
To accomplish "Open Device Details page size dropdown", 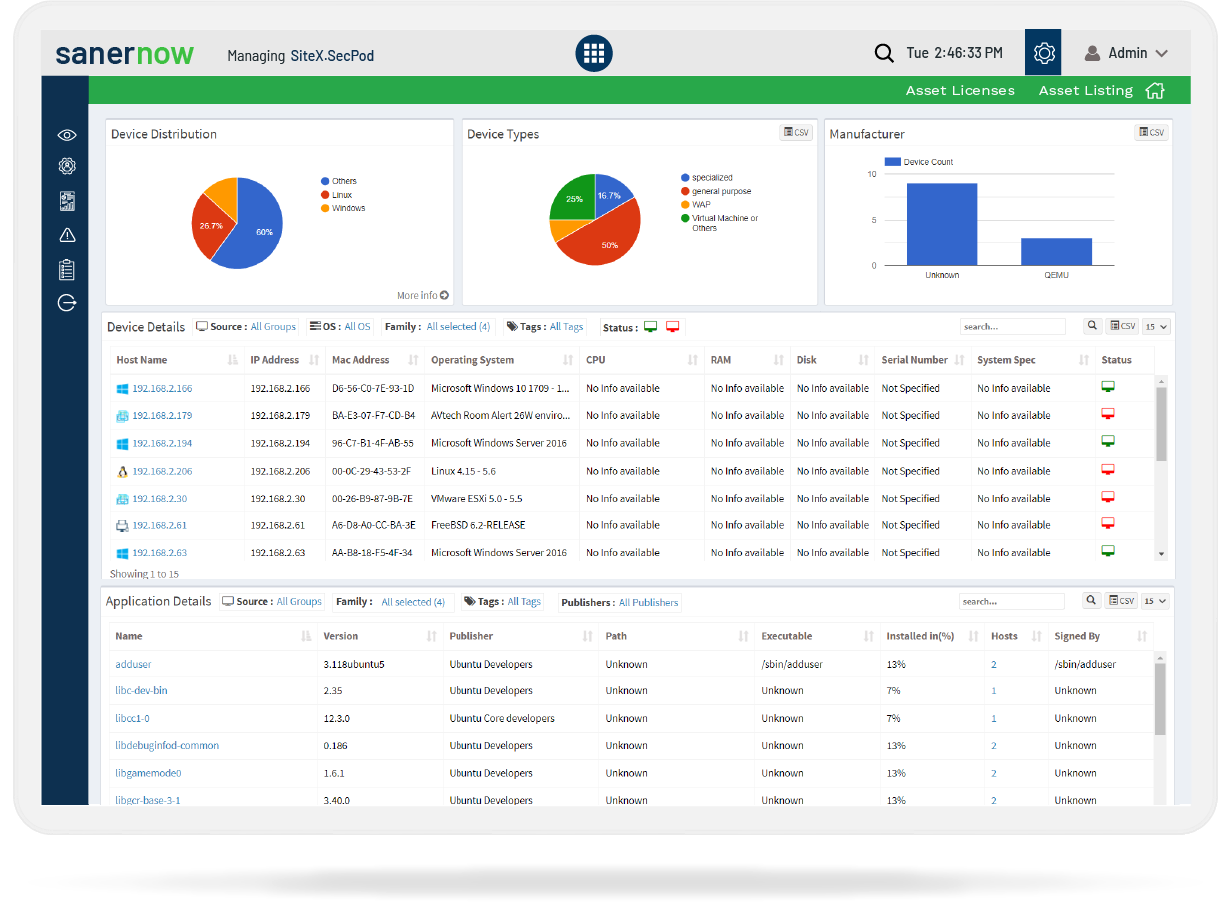I will pyautogui.click(x=1156, y=326).
